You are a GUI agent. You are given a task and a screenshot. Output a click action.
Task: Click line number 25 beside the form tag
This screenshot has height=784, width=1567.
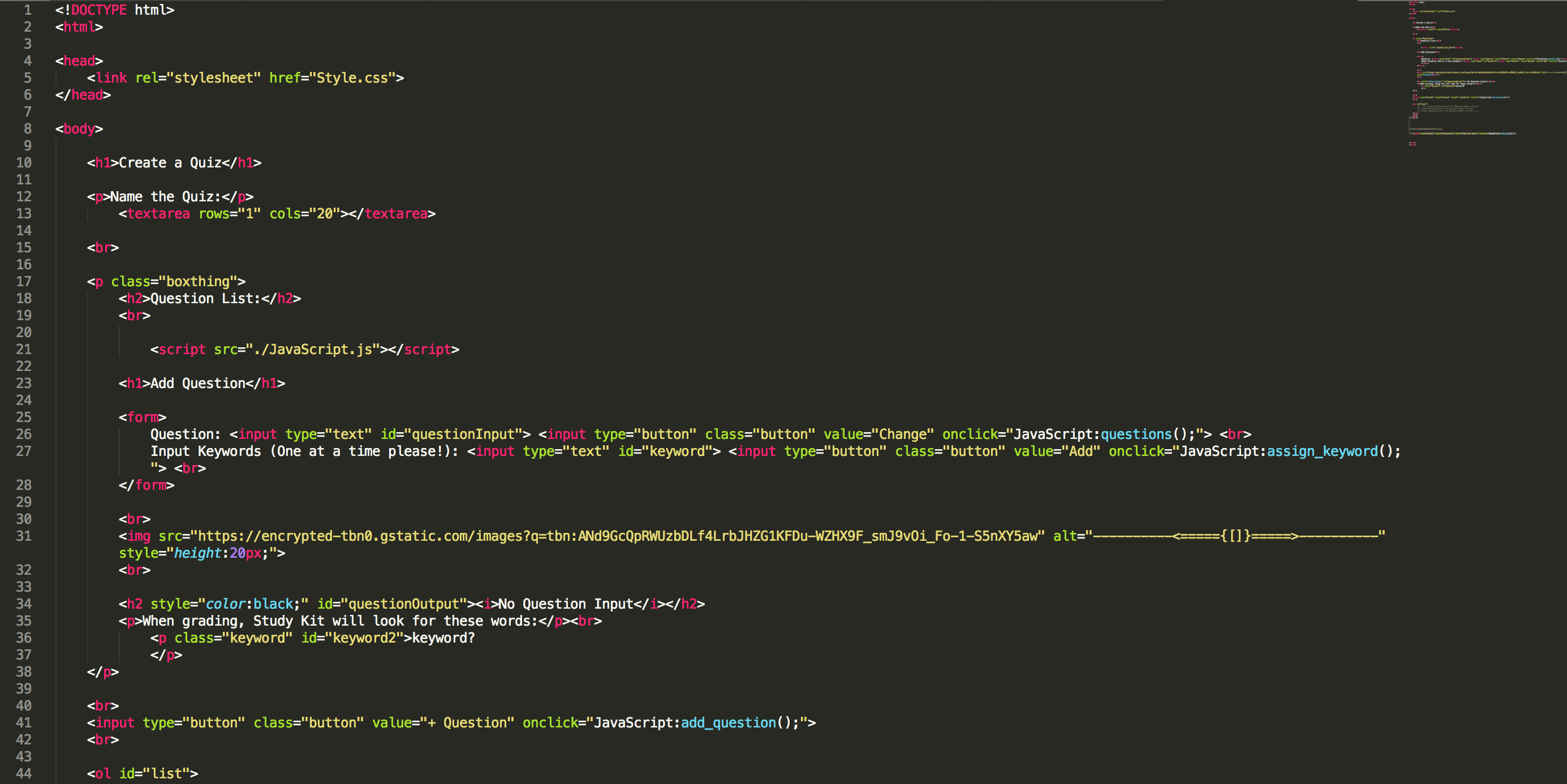pyautogui.click(x=24, y=417)
